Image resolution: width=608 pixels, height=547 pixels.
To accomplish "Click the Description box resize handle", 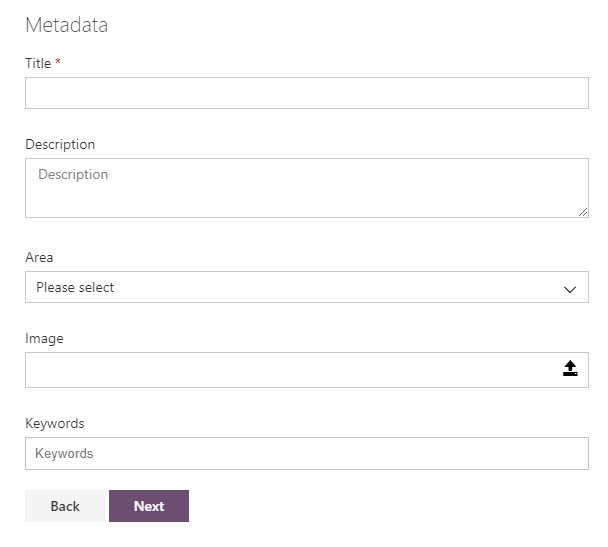I will 583,212.
